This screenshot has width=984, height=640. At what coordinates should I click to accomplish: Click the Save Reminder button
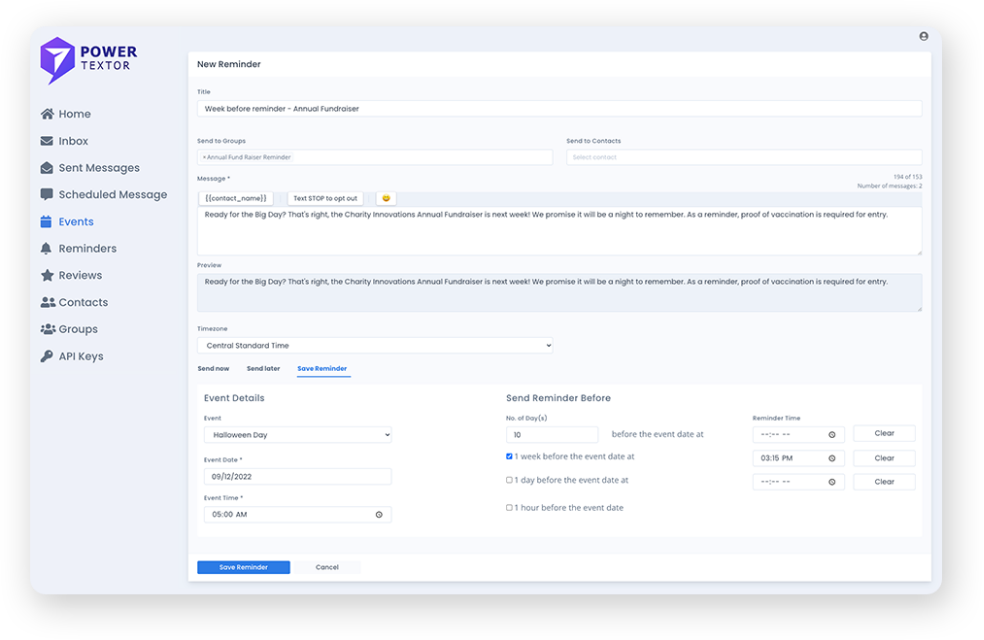[x=243, y=567]
